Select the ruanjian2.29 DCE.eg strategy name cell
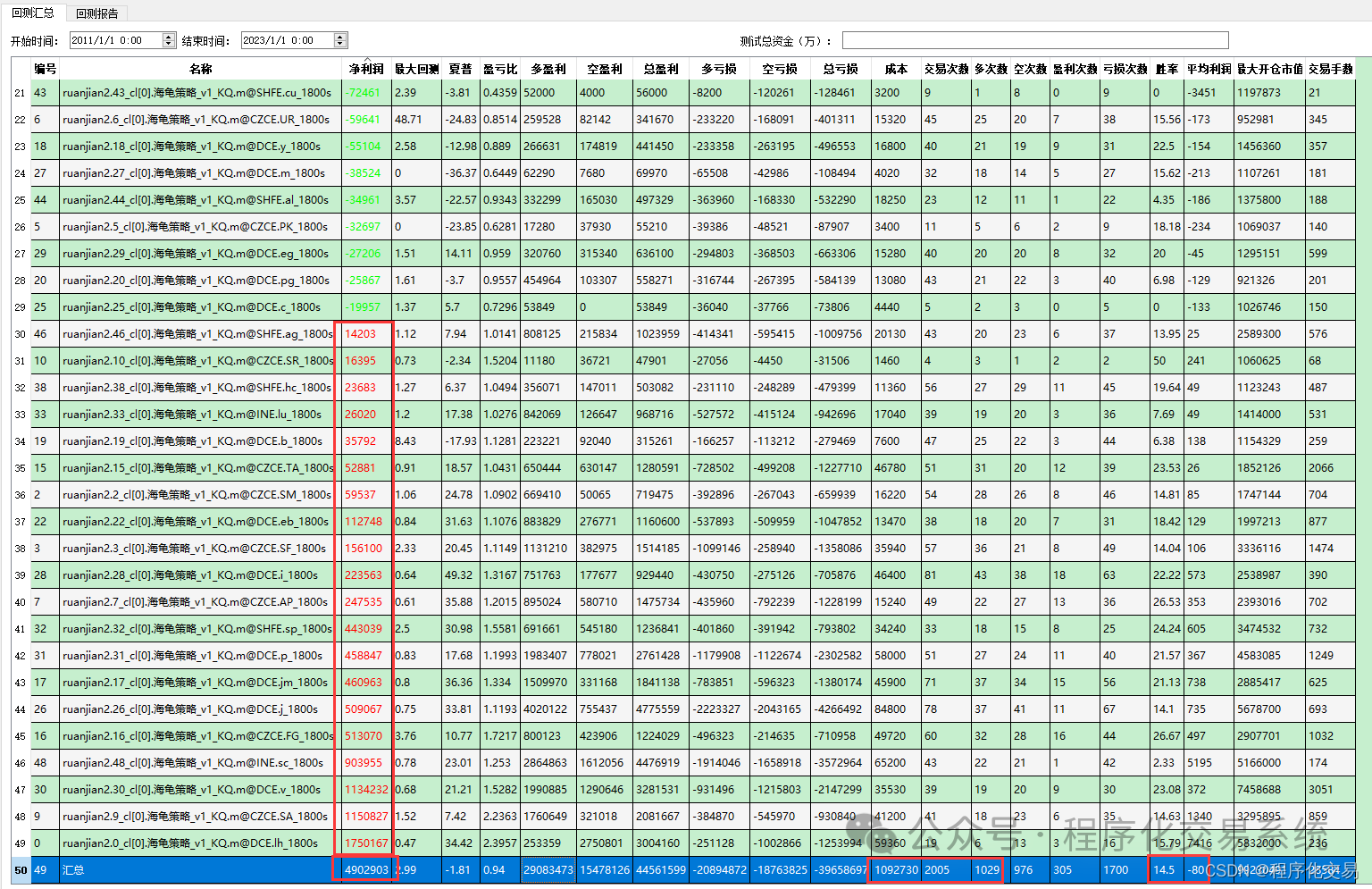Screen dimensions: 1372x889 (x=201, y=254)
